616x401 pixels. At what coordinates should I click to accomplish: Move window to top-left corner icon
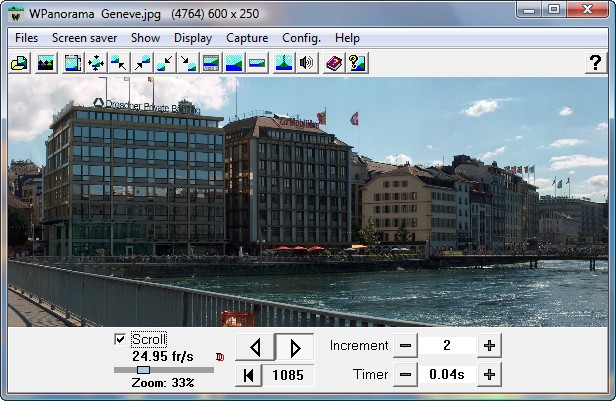pyautogui.click(x=119, y=63)
